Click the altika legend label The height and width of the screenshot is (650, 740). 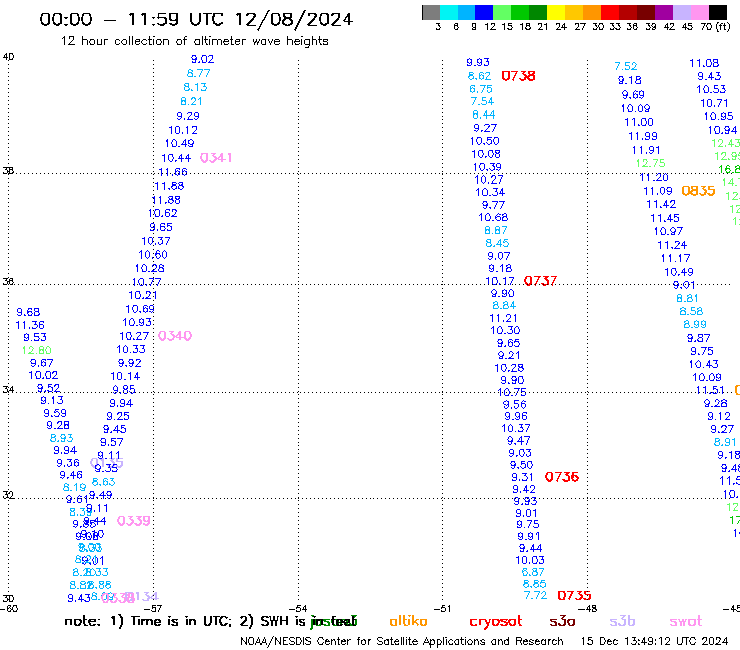click(408, 621)
